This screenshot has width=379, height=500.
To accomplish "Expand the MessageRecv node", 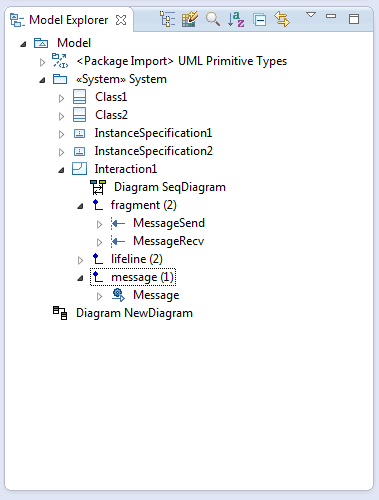I will point(99,242).
